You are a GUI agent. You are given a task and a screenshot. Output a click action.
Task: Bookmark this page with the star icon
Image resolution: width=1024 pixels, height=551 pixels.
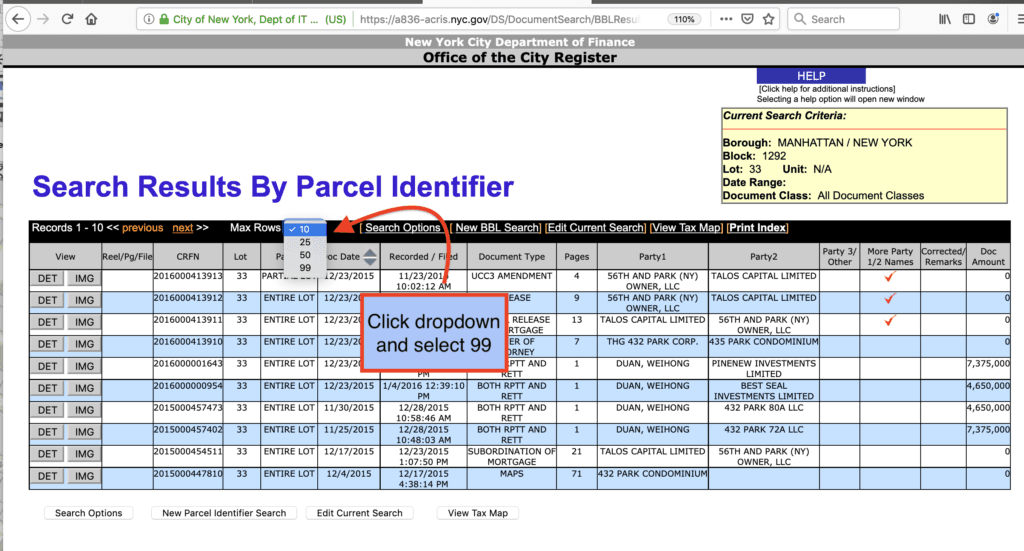tap(767, 19)
